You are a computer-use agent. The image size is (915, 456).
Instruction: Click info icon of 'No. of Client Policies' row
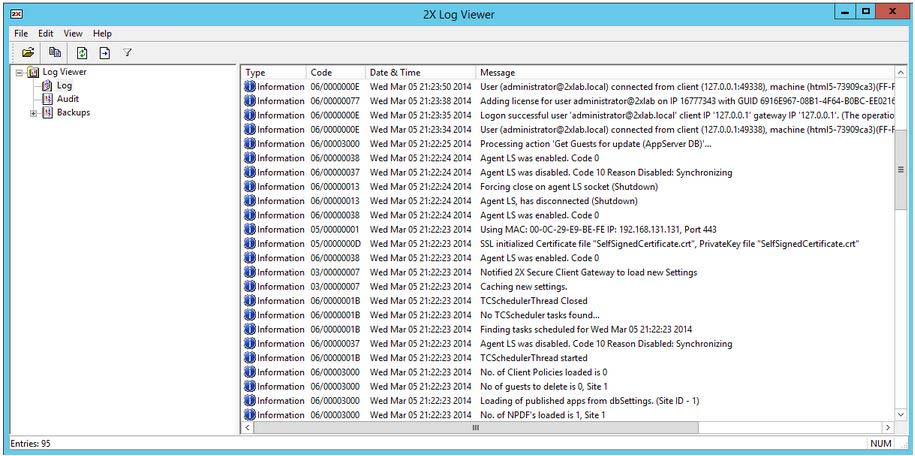[x=250, y=372]
